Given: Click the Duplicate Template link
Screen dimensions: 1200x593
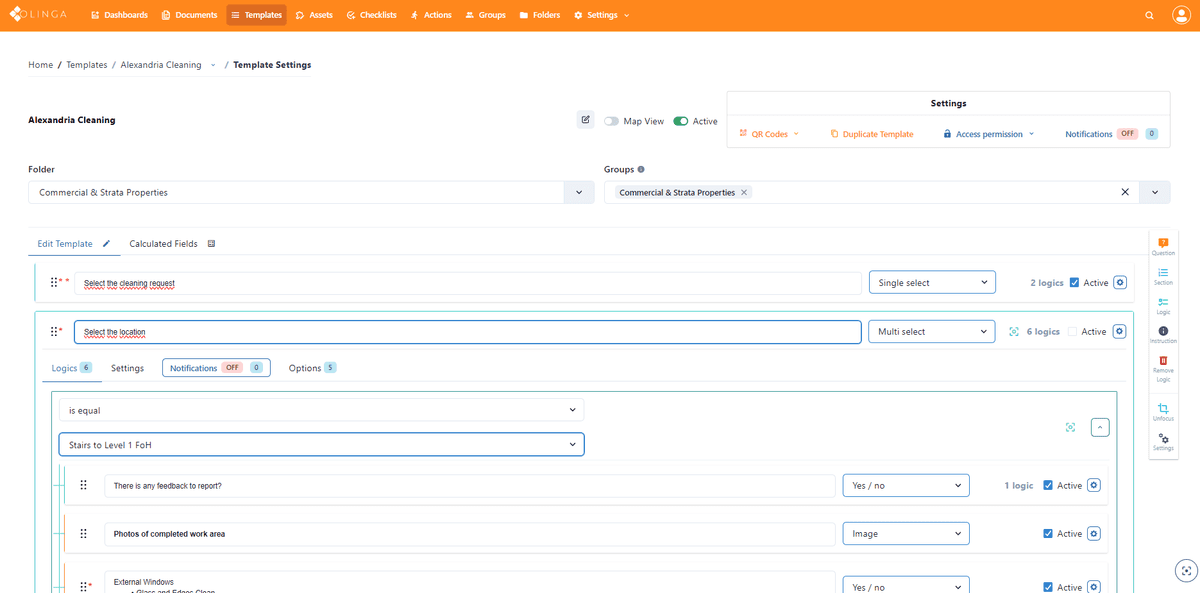Looking at the screenshot, I should pyautogui.click(x=871, y=134).
